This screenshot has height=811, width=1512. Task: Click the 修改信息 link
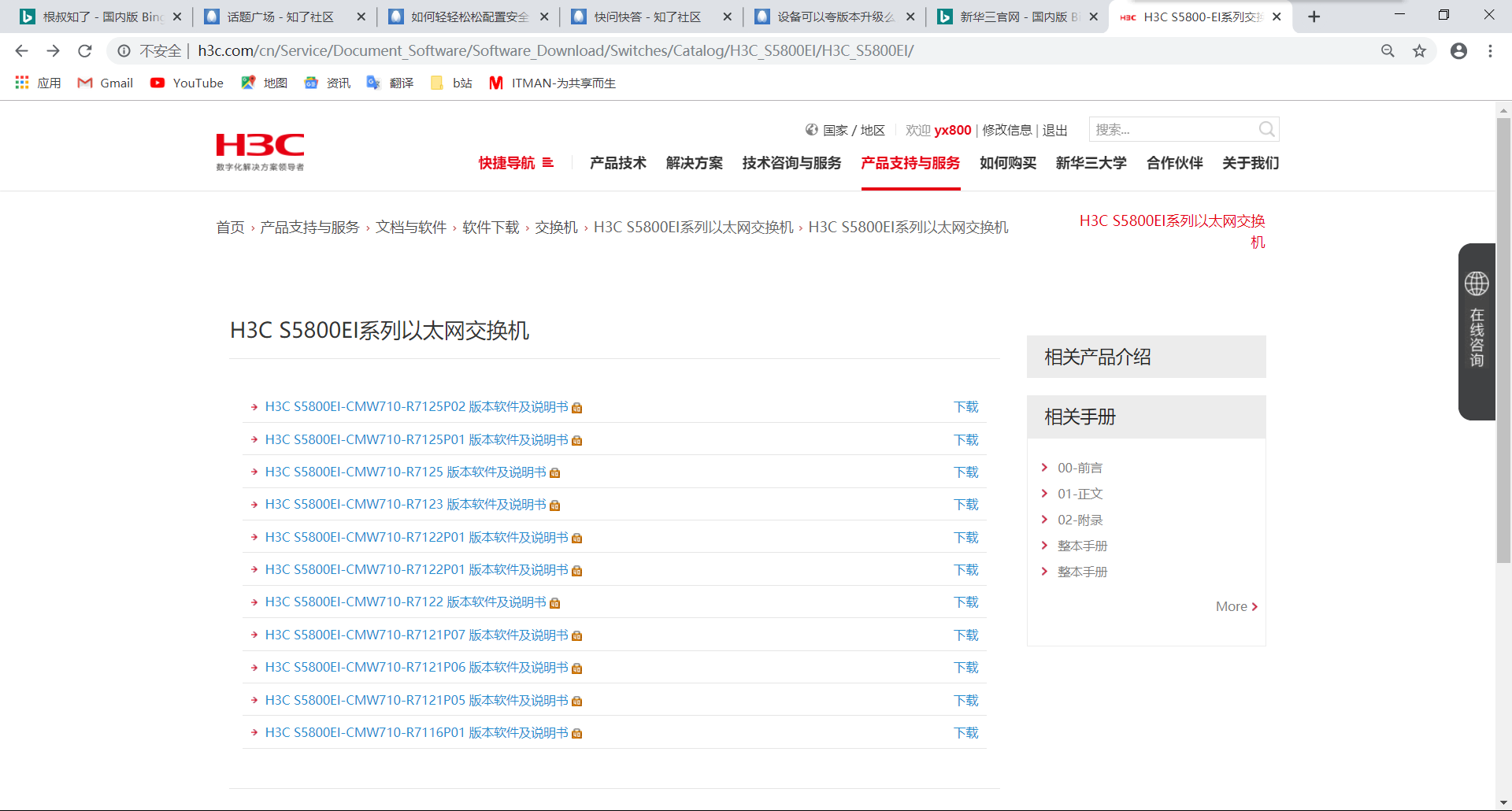click(x=1007, y=130)
